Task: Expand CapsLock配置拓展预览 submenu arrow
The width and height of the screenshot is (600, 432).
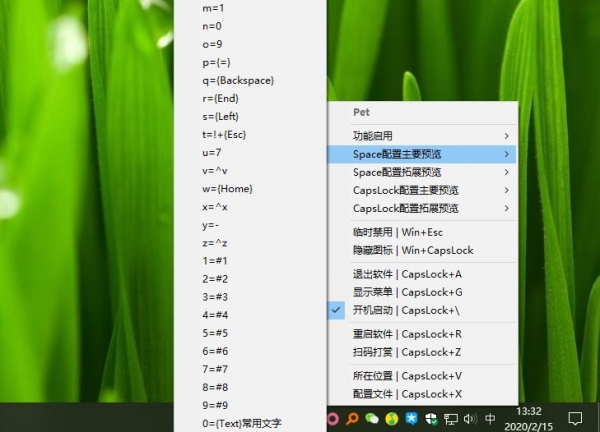Action: click(506, 208)
